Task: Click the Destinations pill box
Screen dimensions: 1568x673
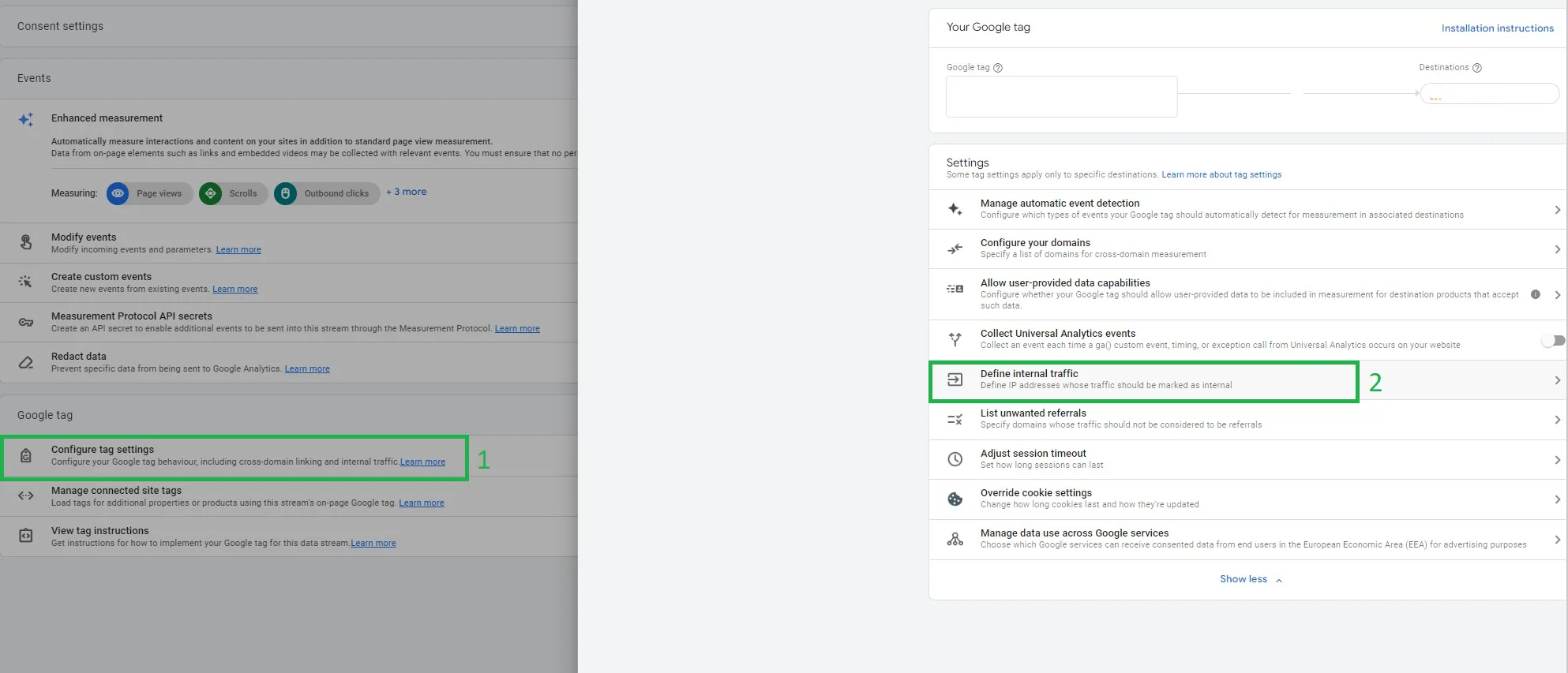Action: click(1490, 94)
